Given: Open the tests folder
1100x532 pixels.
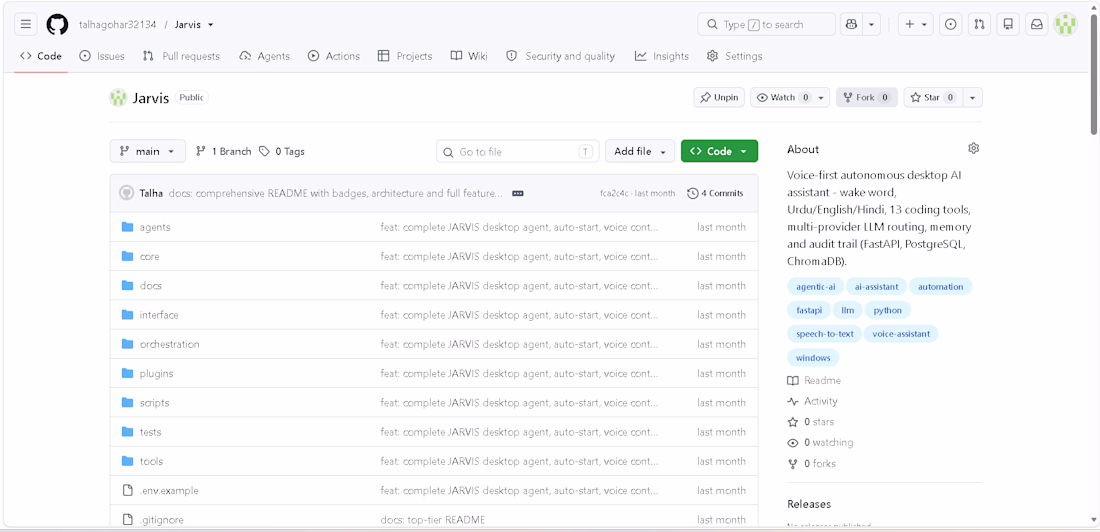Looking at the screenshot, I should click(x=151, y=432).
